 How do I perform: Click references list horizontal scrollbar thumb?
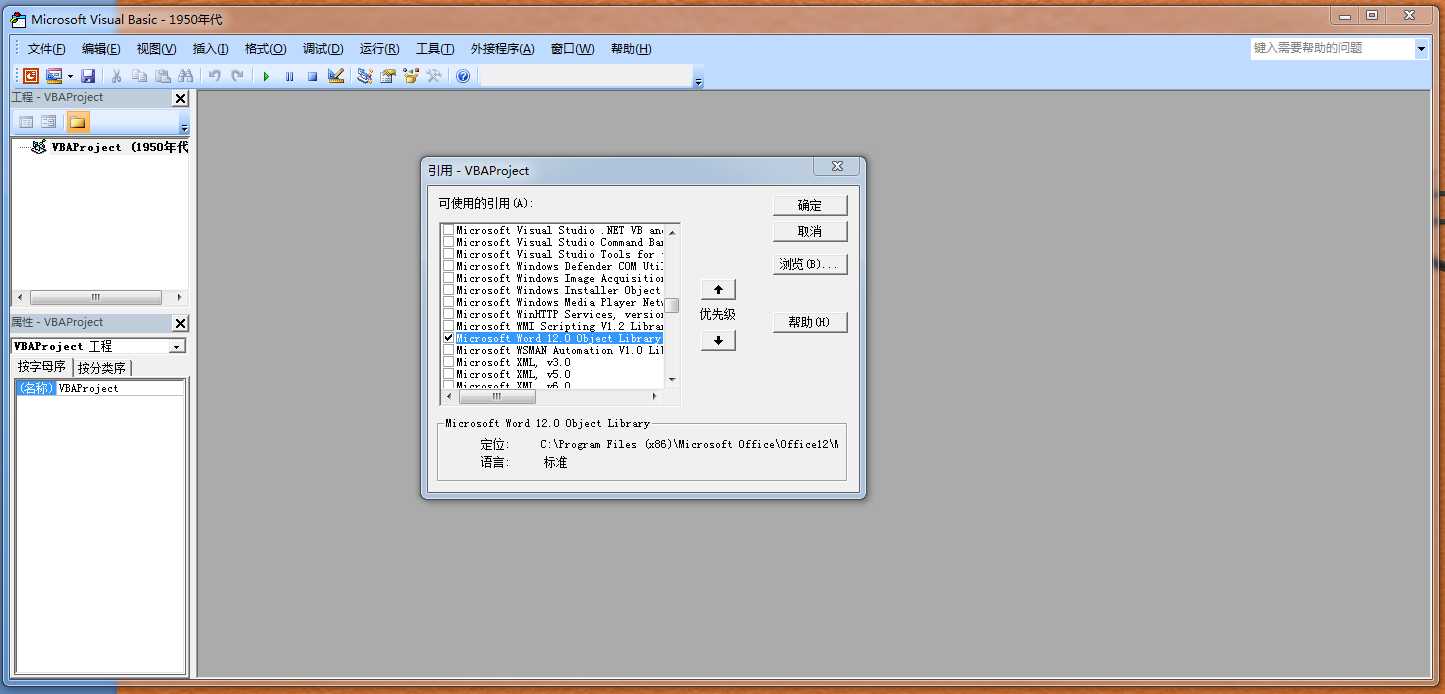(x=496, y=397)
